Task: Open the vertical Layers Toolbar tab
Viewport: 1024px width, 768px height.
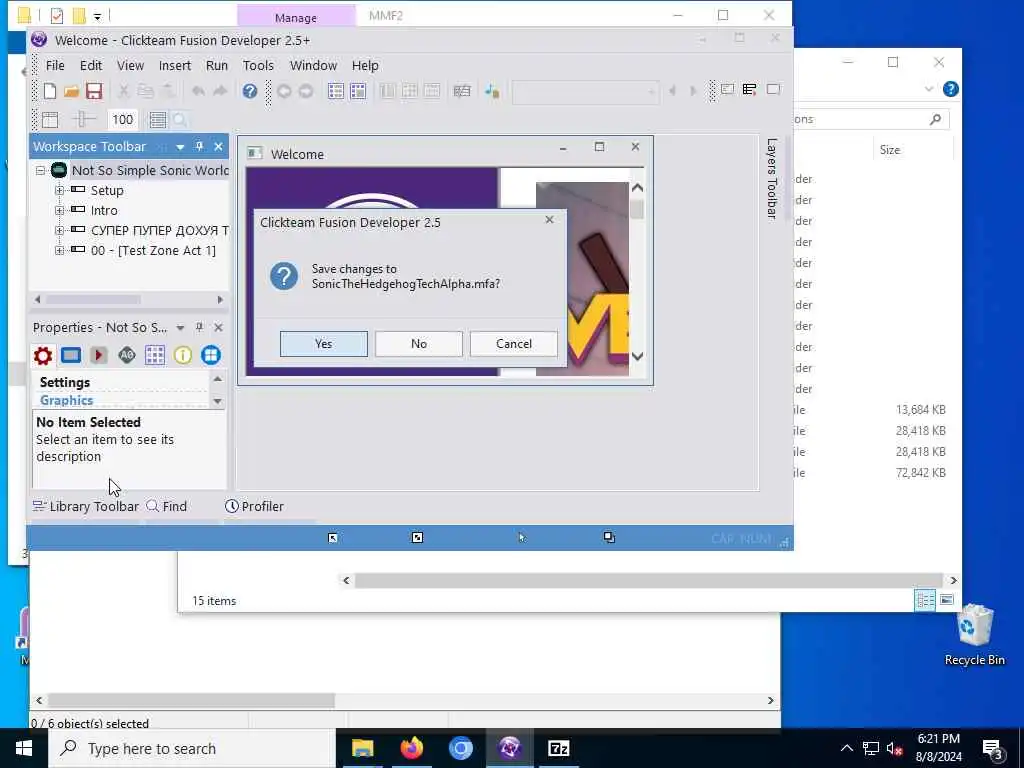Action: (771, 178)
